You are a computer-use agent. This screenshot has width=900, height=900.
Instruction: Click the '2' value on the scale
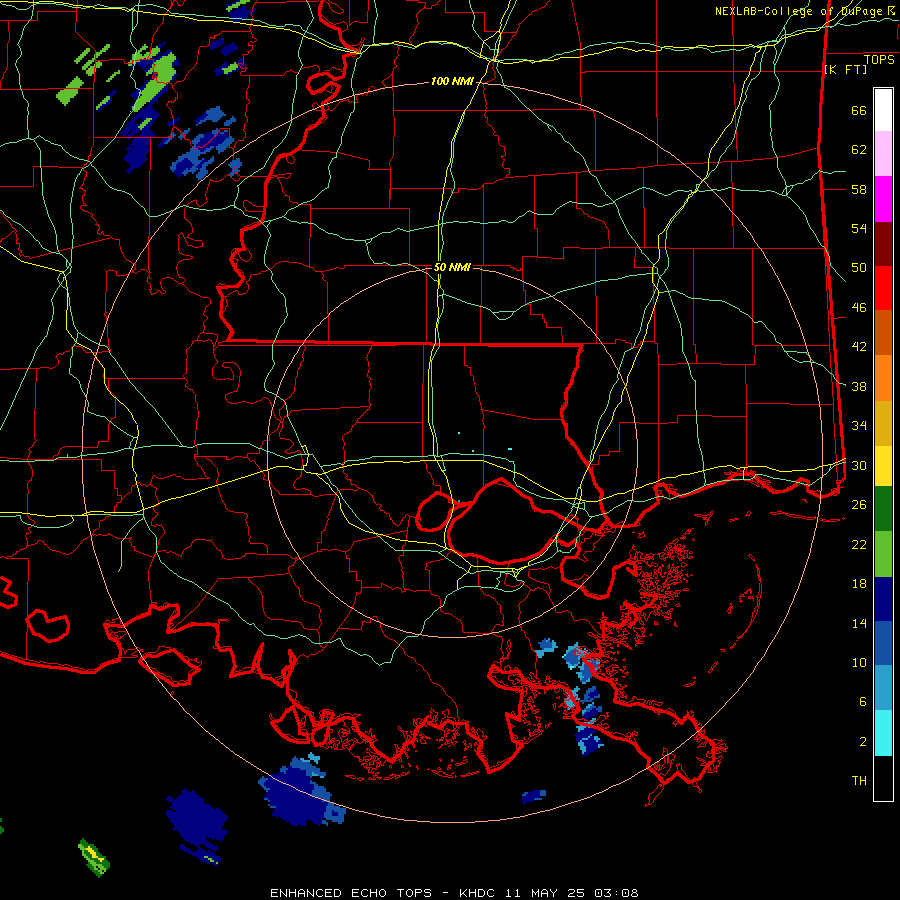[863, 742]
